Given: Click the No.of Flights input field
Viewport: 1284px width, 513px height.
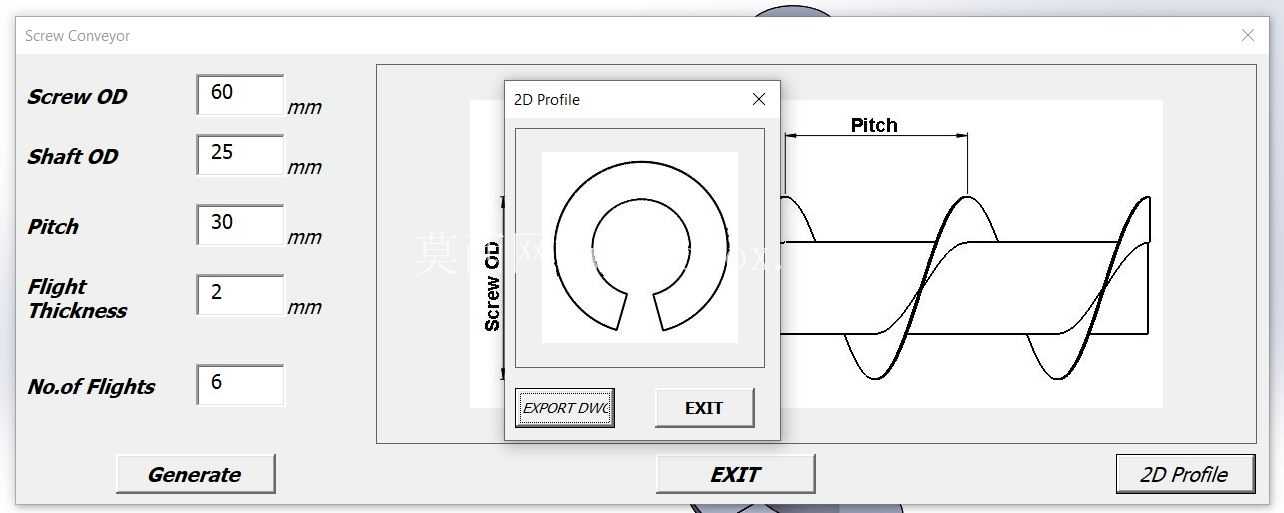Looking at the screenshot, I should [240, 385].
